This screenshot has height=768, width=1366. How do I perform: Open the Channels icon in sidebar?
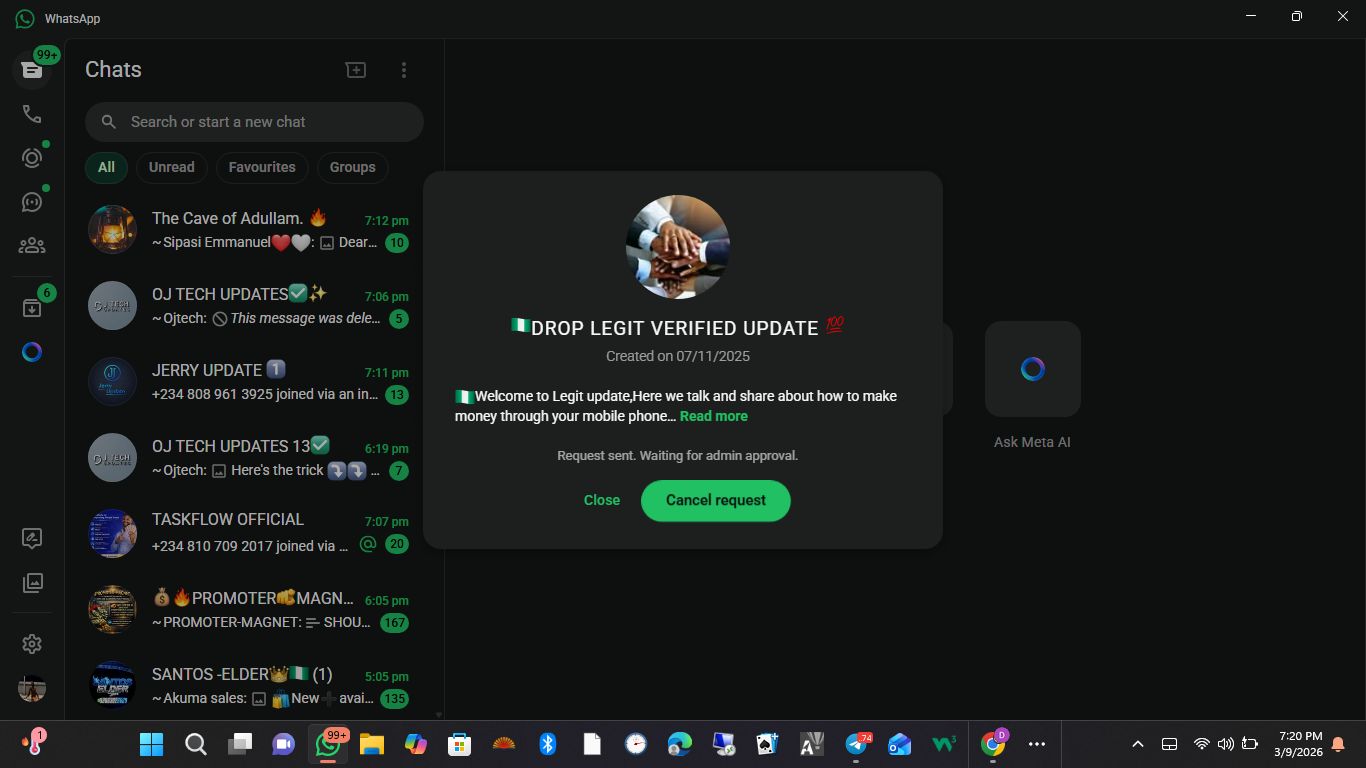32,202
